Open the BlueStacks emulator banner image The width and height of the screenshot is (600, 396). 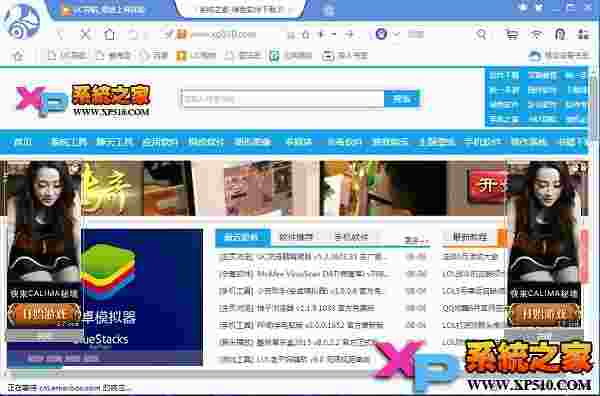coord(142,297)
